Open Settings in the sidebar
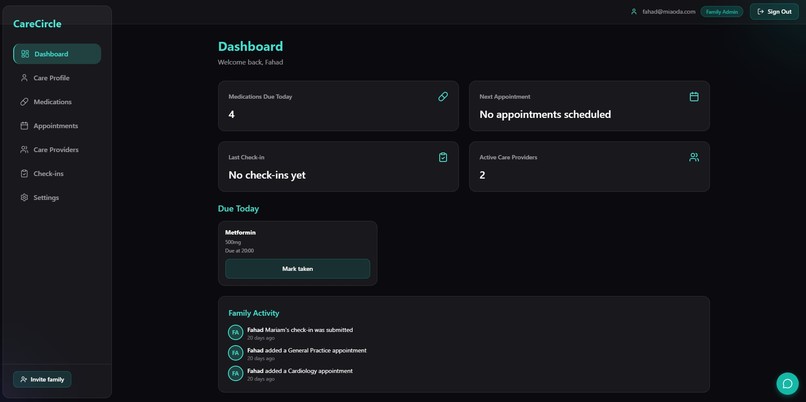 pyautogui.click(x=57, y=197)
